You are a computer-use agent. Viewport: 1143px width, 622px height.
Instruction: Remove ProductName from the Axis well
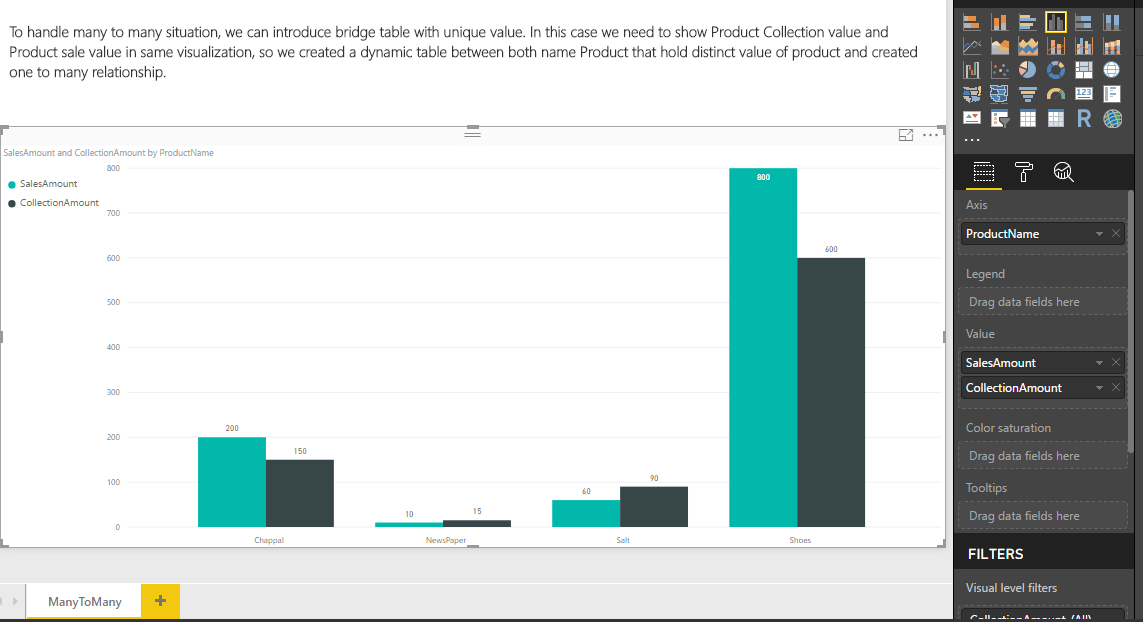pyautogui.click(x=1116, y=234)
